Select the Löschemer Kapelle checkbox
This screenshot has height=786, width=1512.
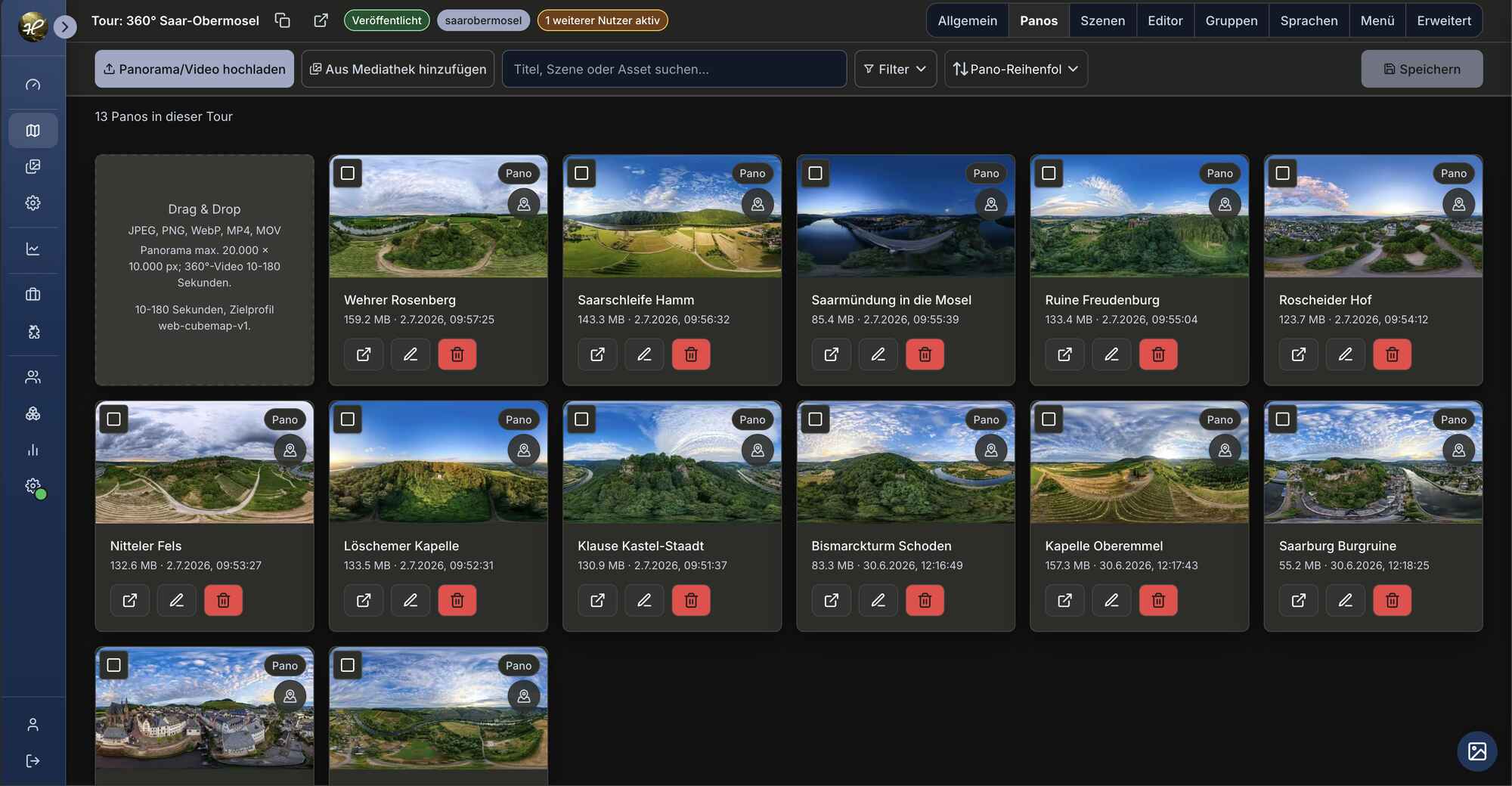pos(348,419)
